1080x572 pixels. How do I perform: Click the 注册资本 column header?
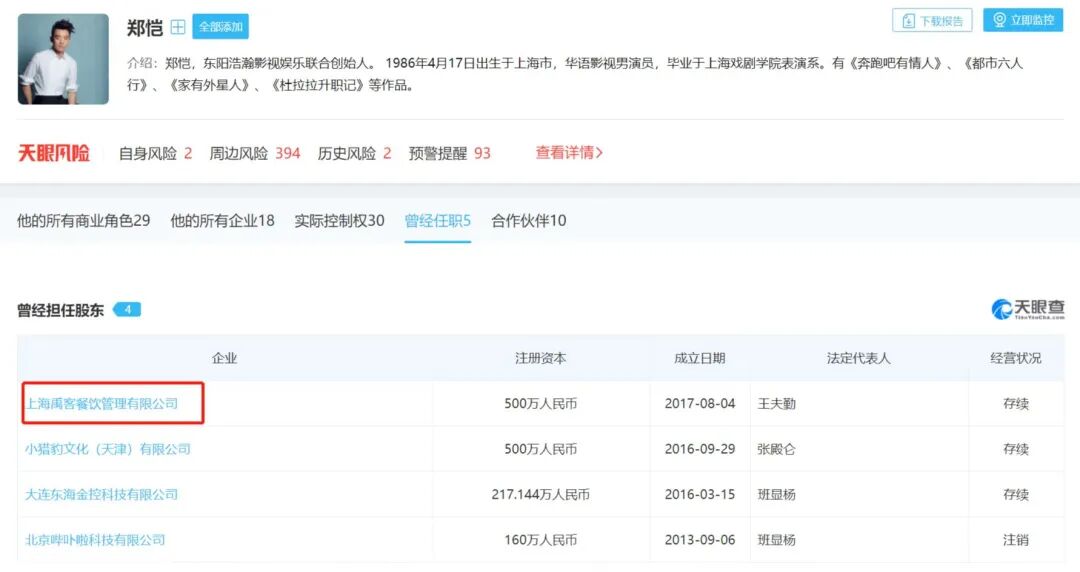coord(541,358)
